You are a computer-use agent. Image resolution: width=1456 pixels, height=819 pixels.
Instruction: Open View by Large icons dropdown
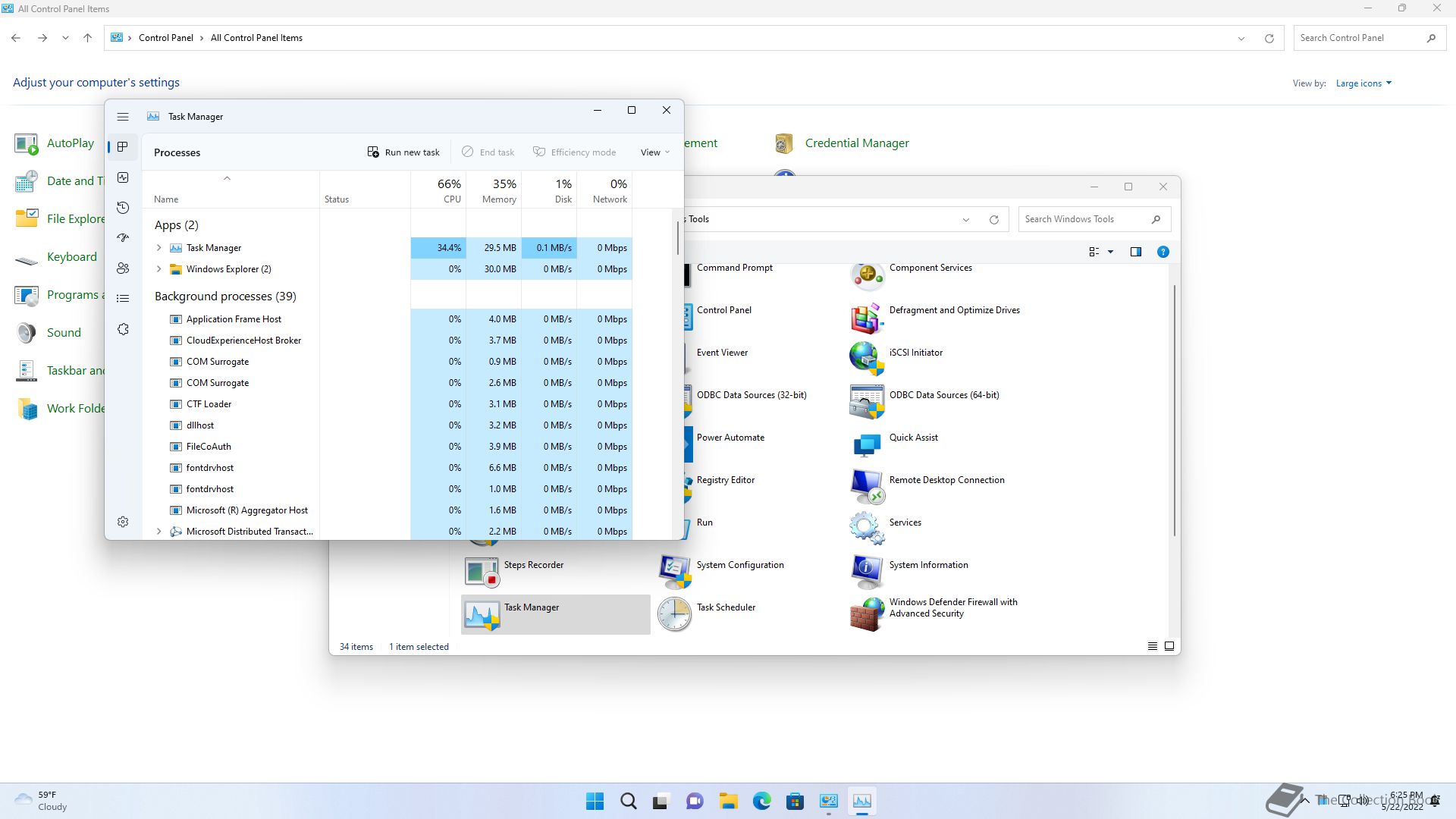click(x=1363, y=83)
